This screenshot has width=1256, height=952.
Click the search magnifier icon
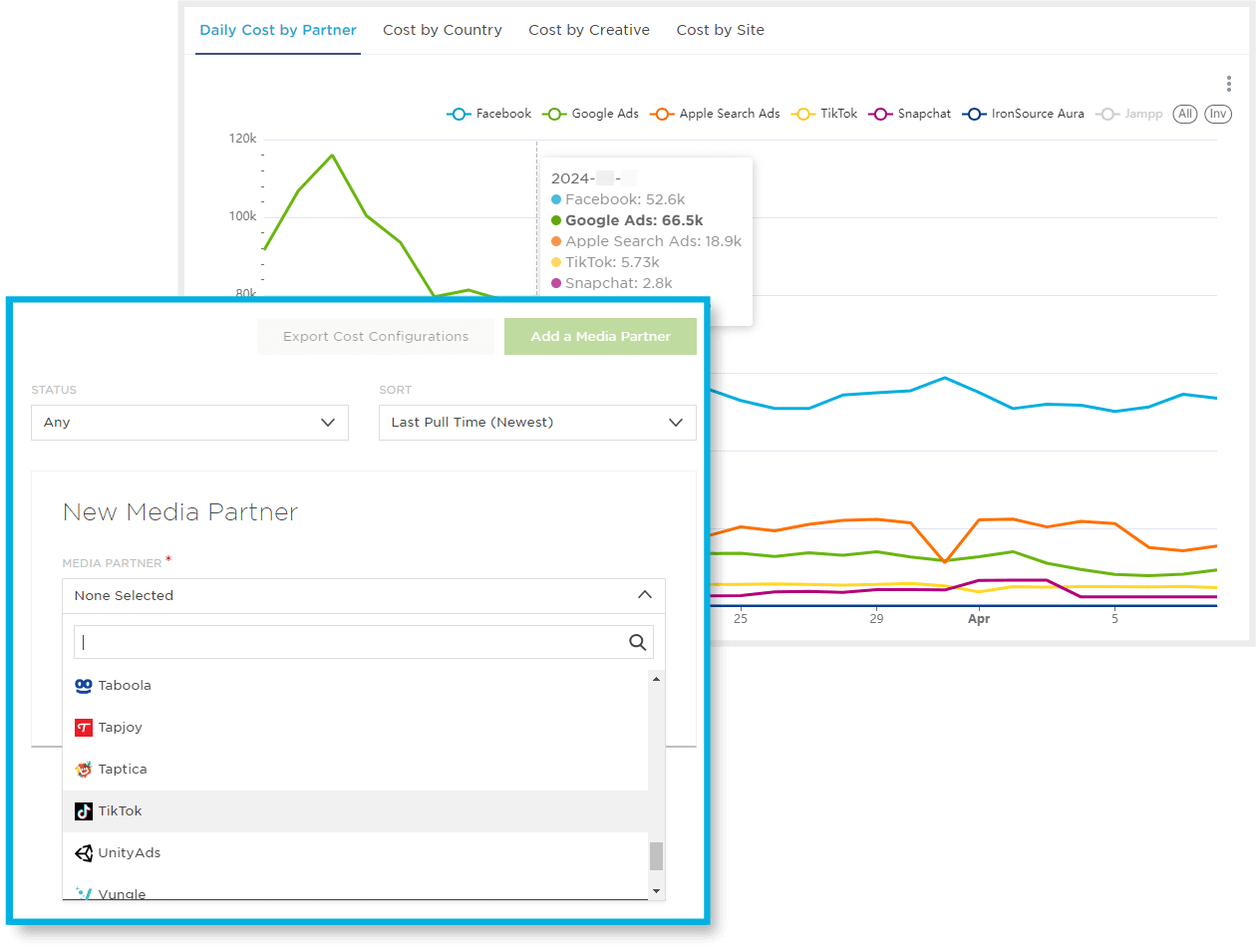638,642
